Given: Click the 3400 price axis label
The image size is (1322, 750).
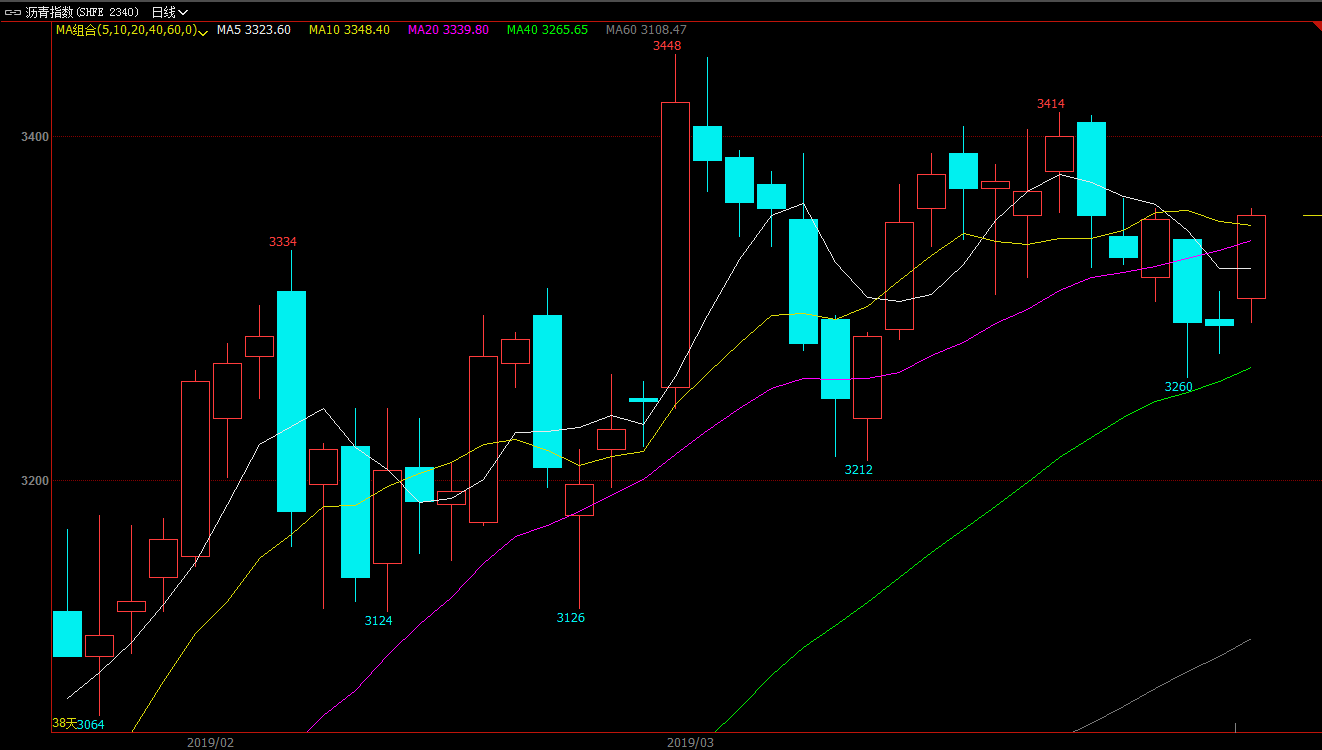Looking at the screenshot, I should [x=34, y=137].
